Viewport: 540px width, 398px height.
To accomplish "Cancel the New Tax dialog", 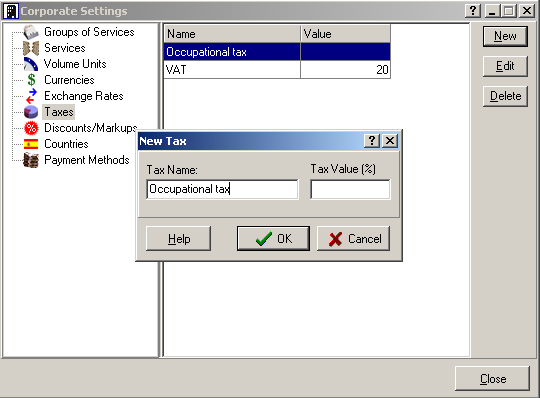I will pyautogui.click(x=353, y=239).
